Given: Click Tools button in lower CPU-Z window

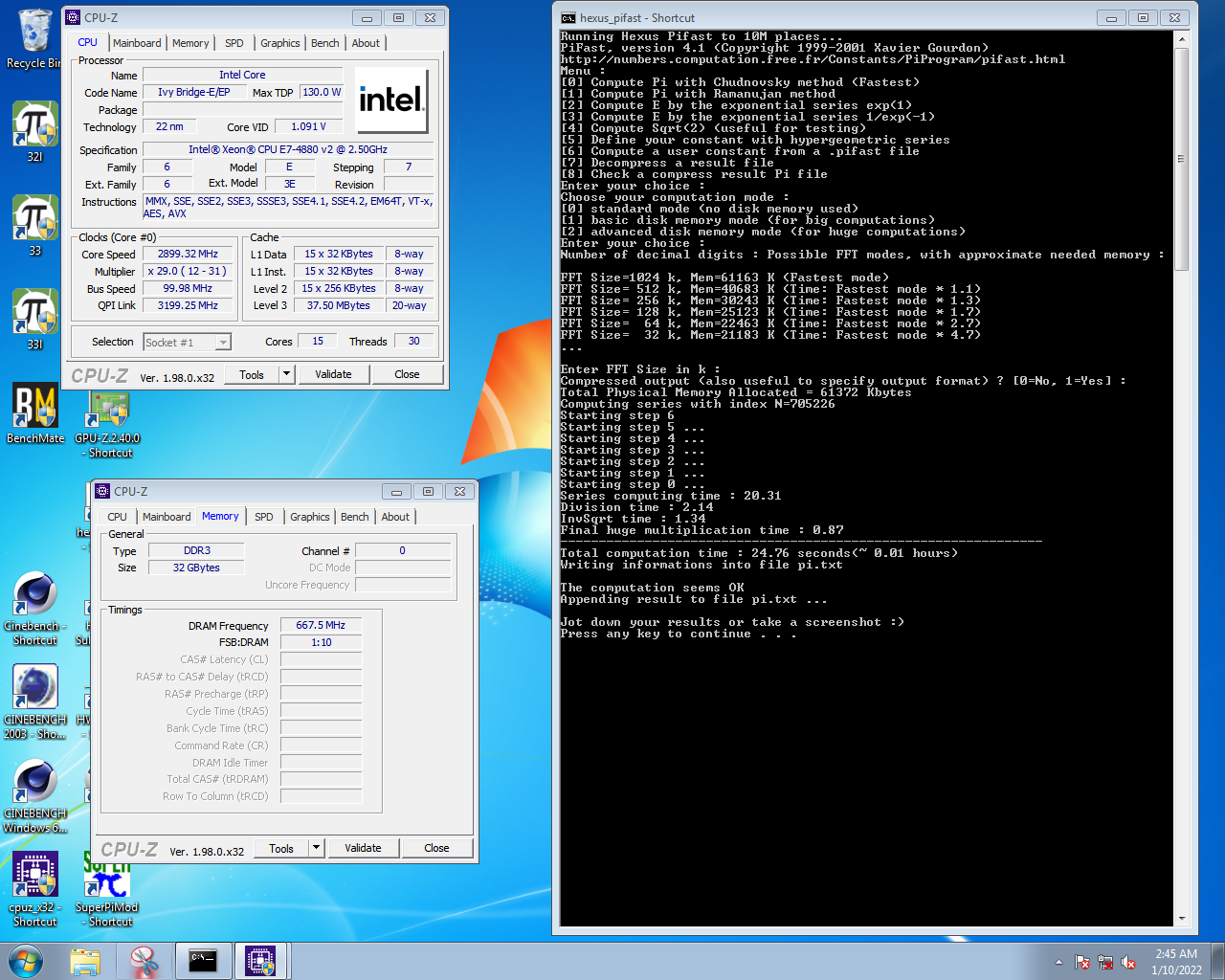Looking at the screenshot, I should click(281, 848).
